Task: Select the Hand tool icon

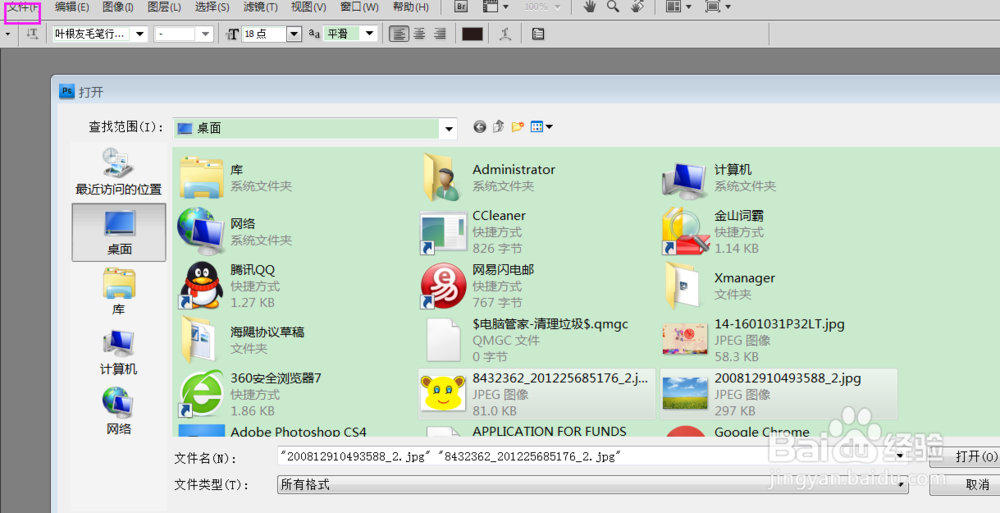Action: pyautogui.click(x=590, y=7)
